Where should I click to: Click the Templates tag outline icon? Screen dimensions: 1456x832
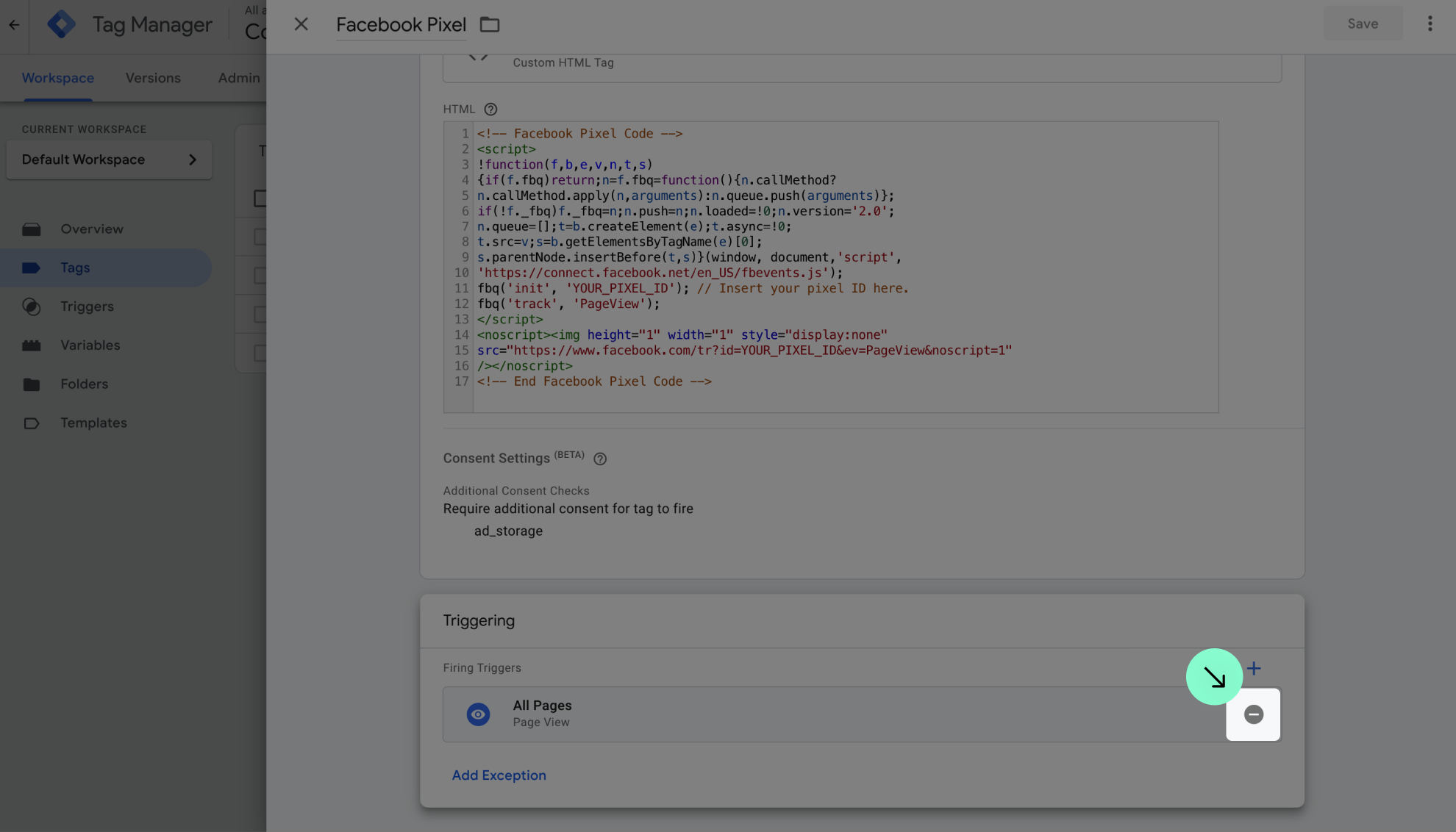[x=32, y=423]
